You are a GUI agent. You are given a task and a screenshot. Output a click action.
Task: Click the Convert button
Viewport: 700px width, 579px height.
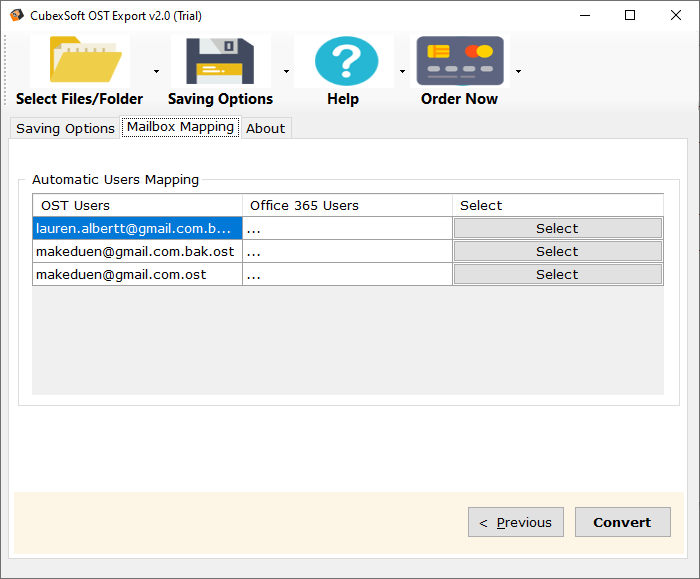(622, 522)
